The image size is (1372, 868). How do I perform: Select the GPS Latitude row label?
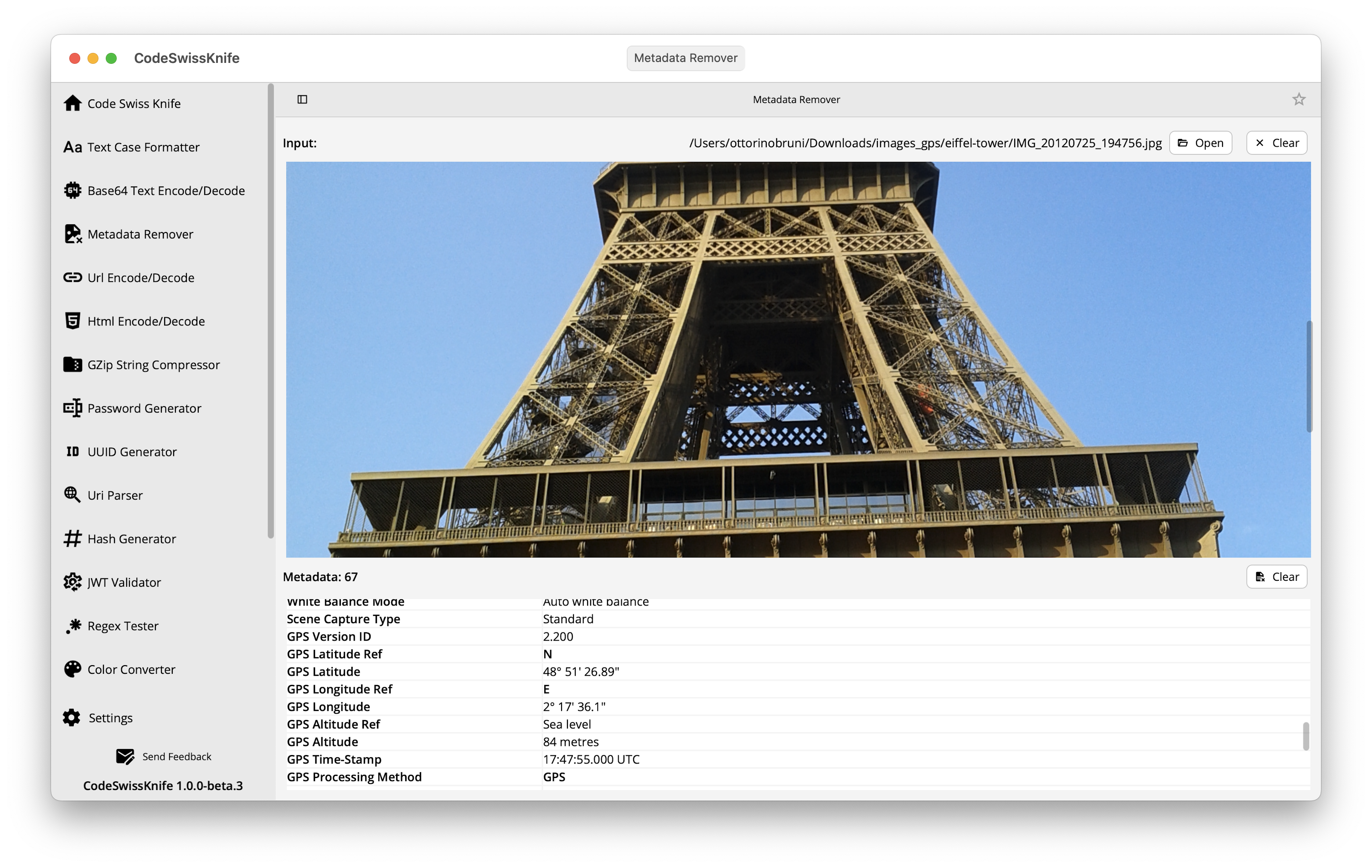coord(323,672)
